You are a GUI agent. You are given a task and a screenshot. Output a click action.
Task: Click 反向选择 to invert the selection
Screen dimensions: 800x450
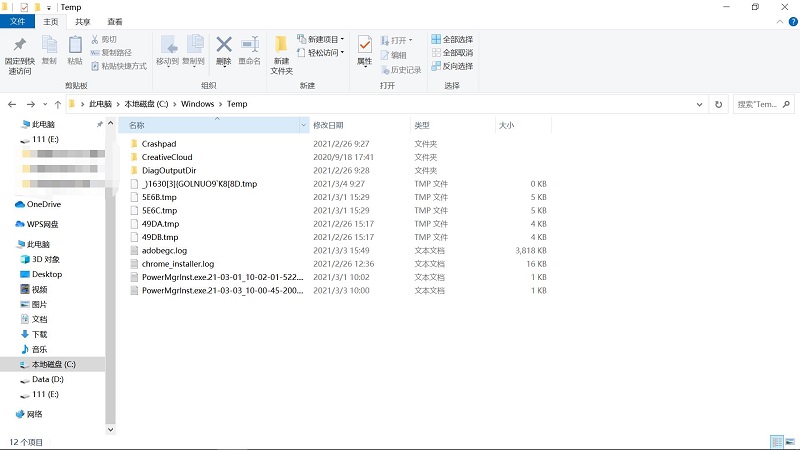click(452, 66)
